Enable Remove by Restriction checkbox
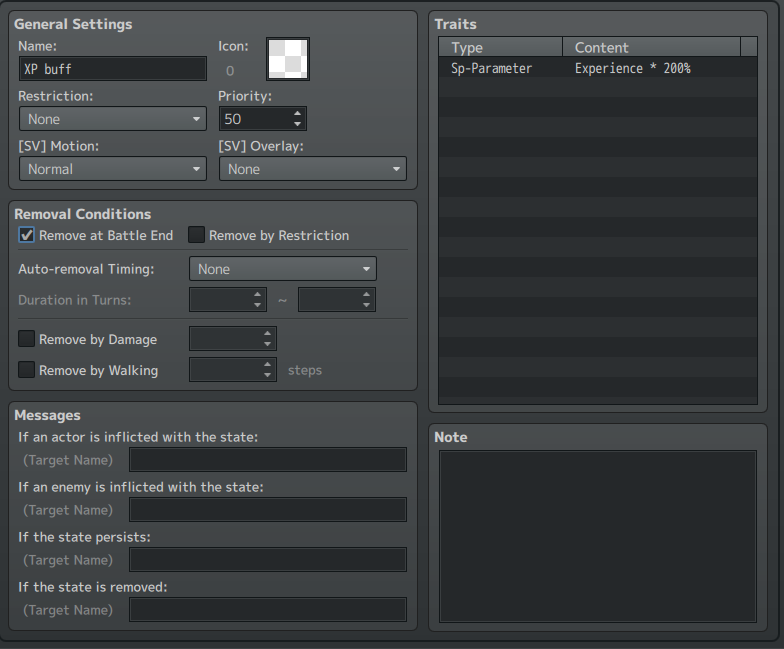This screenshot has width=784, height=649. coord(196,235)
